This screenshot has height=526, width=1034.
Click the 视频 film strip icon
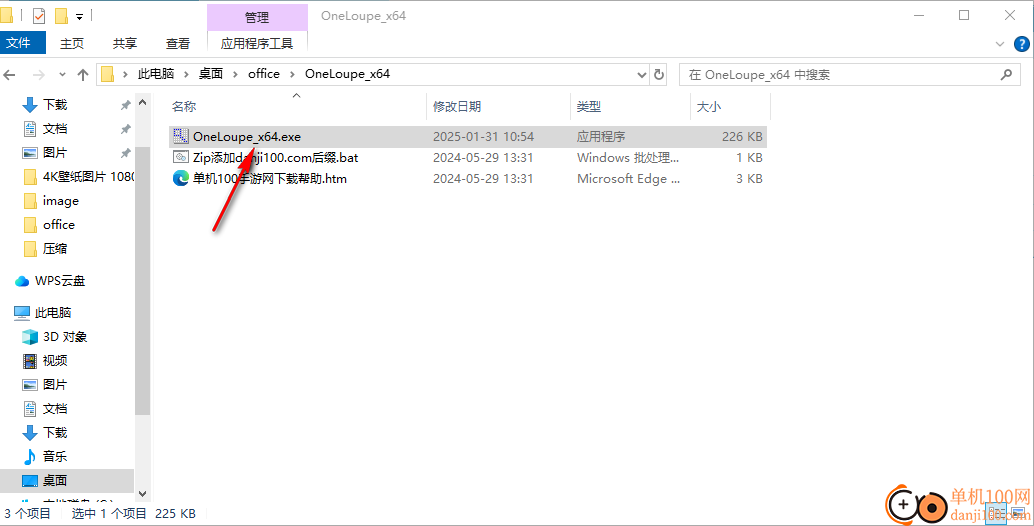(x=30, y=361)
